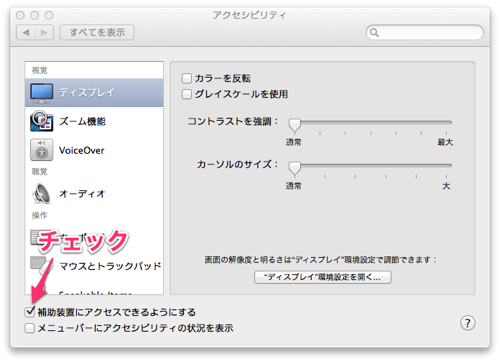This screenshot has height=362, width=500.
Task: Click the 操作 section header text
Action: [39, 215]
